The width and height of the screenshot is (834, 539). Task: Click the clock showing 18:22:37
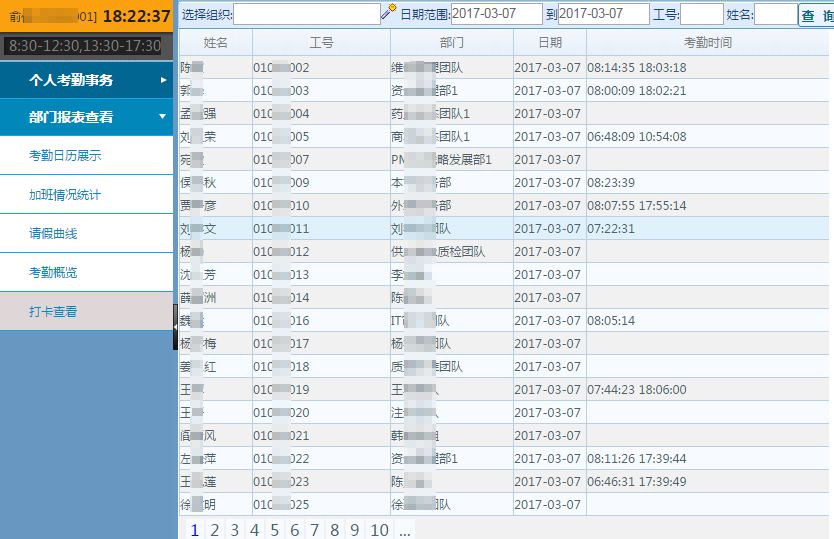(136, 16)
